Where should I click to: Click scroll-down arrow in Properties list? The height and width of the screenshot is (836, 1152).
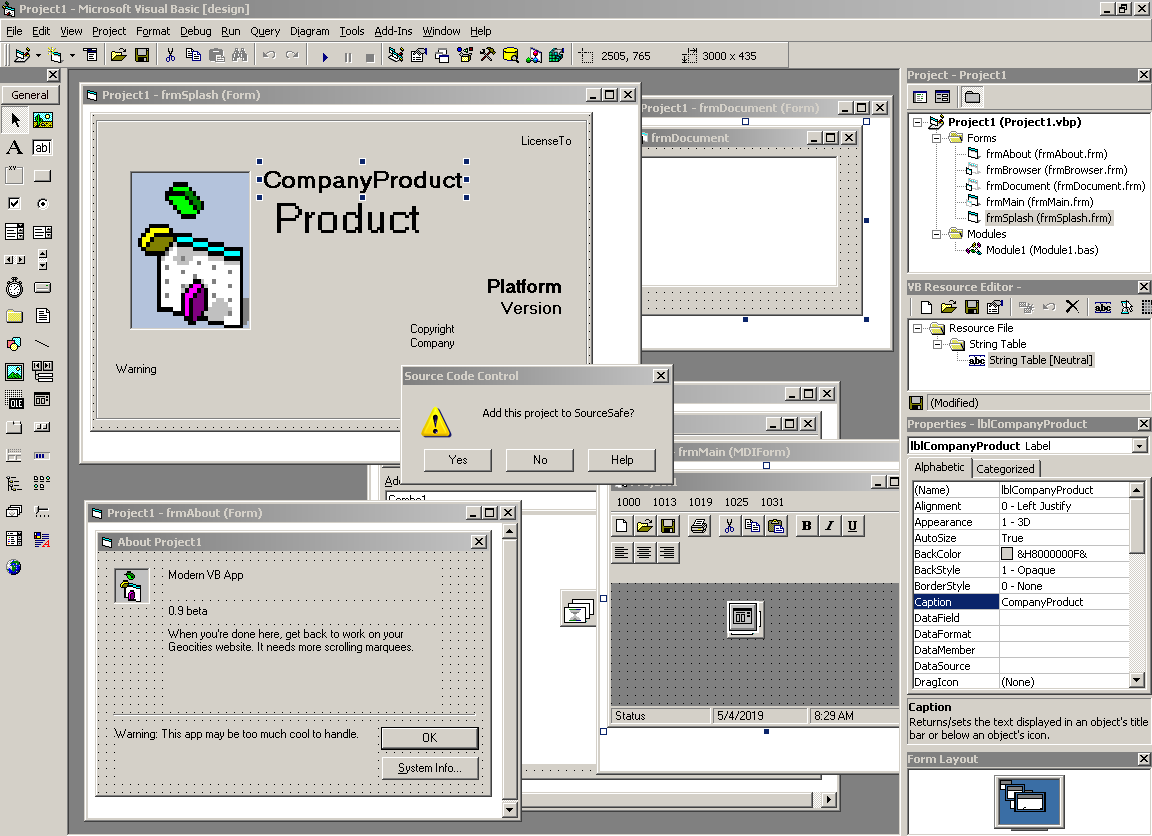(1136, 680)
